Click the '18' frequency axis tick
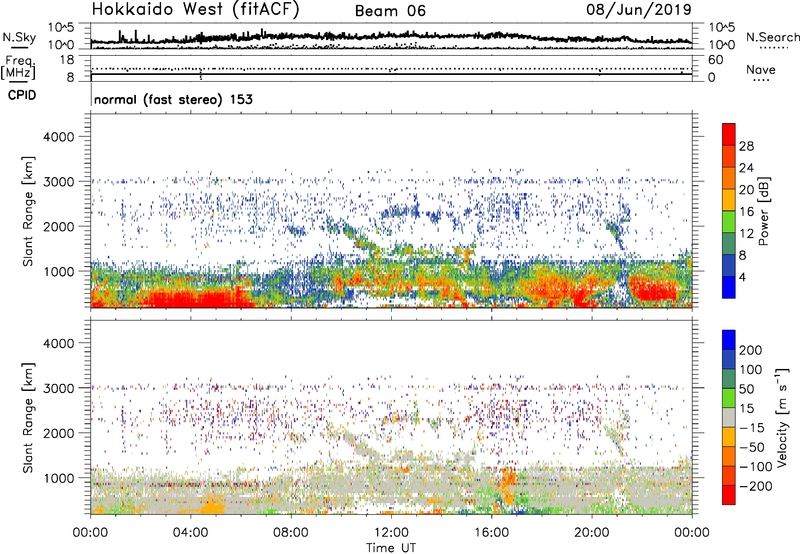Screen dimensions: 800x554 (67, 60)
